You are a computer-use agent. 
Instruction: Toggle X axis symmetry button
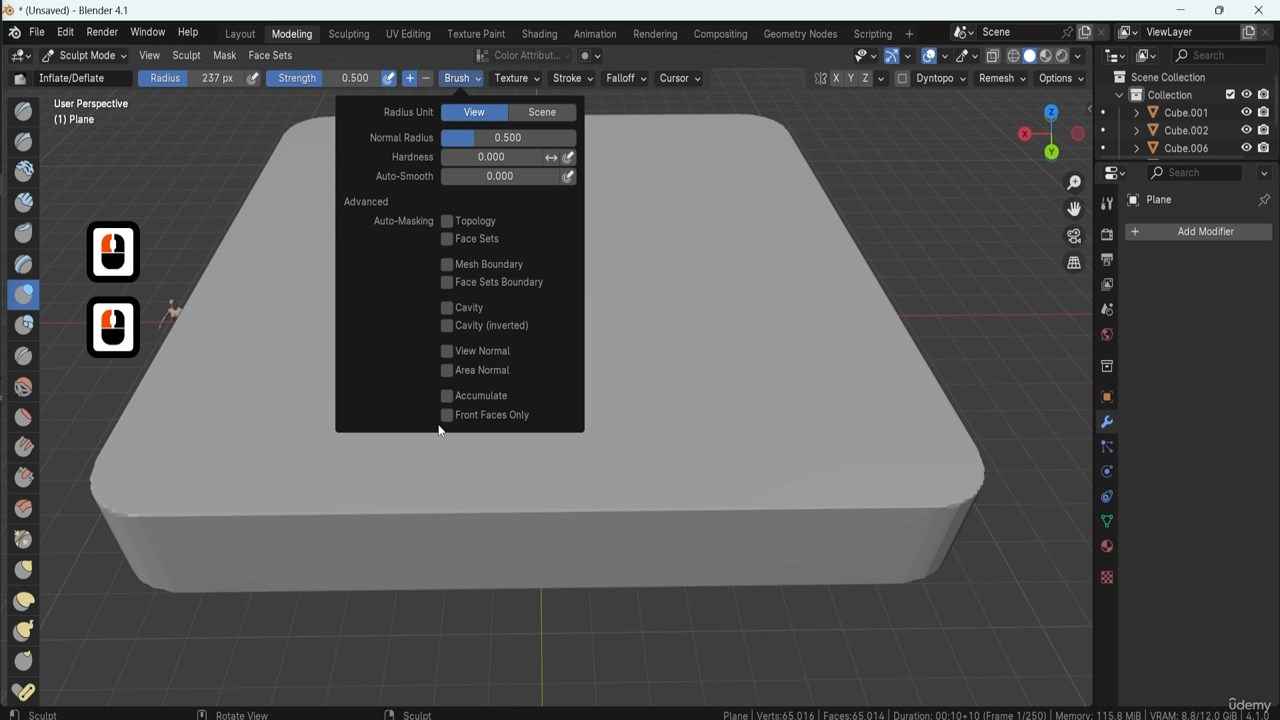836,78
